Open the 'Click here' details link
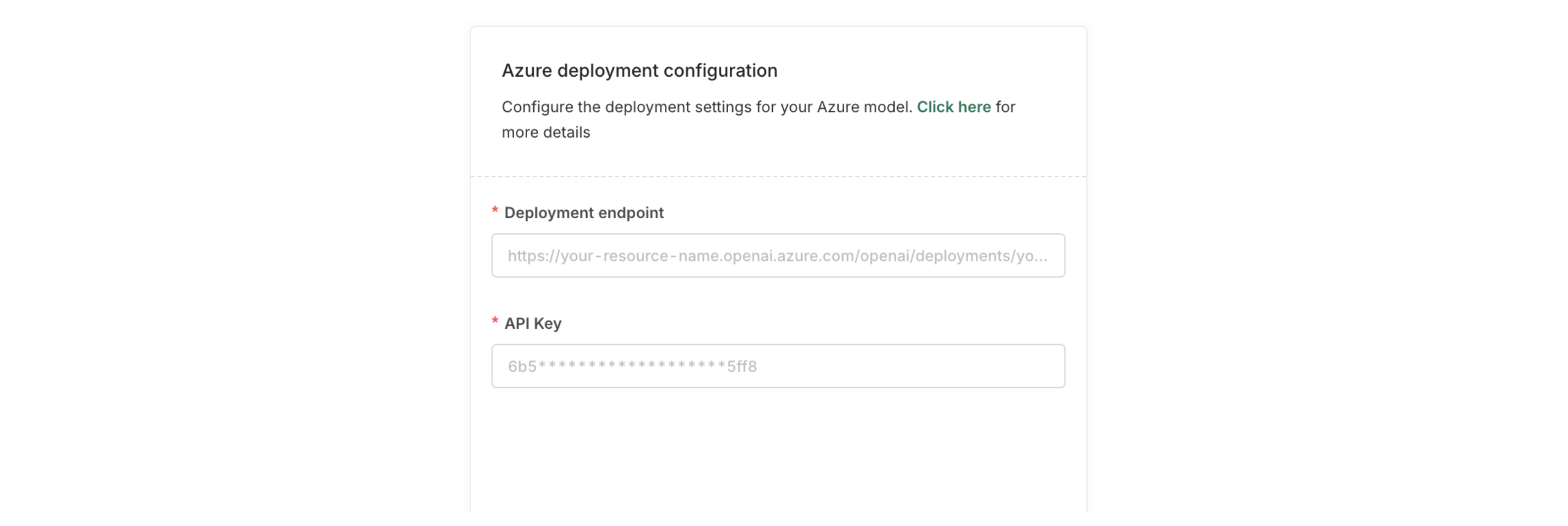Viewport: 1568px width, 526px height. tap(954, 107)
